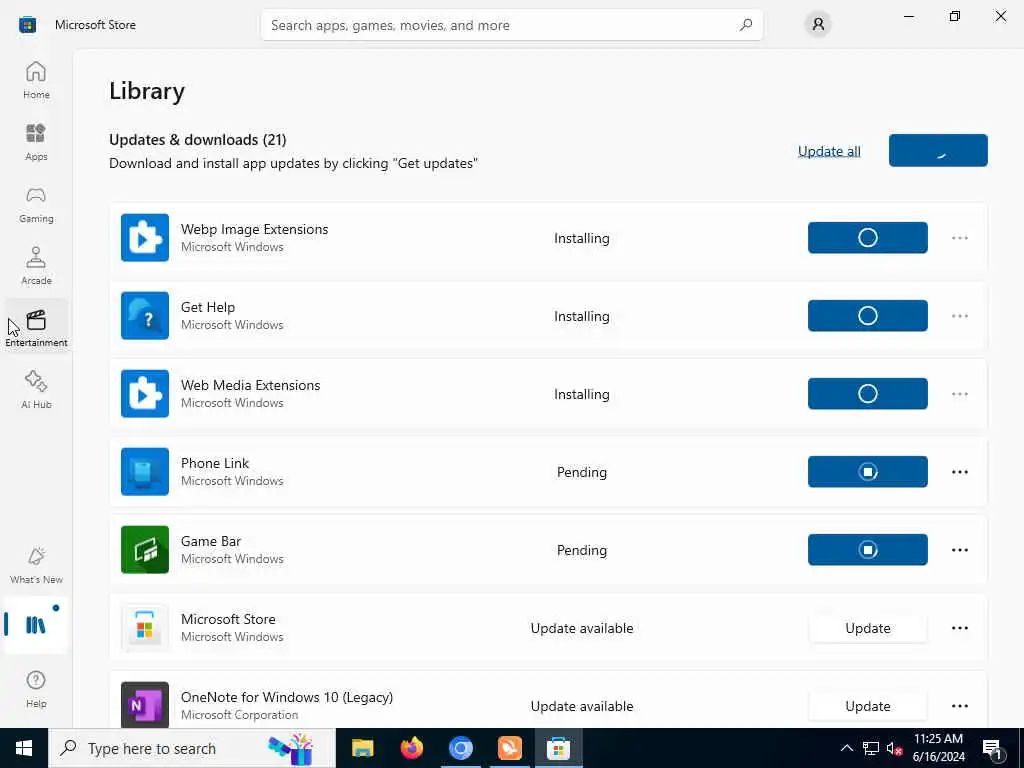This screenshot has height=768, width=1024.
Task: Open What's New in sidebar
Action: point(36,565)
